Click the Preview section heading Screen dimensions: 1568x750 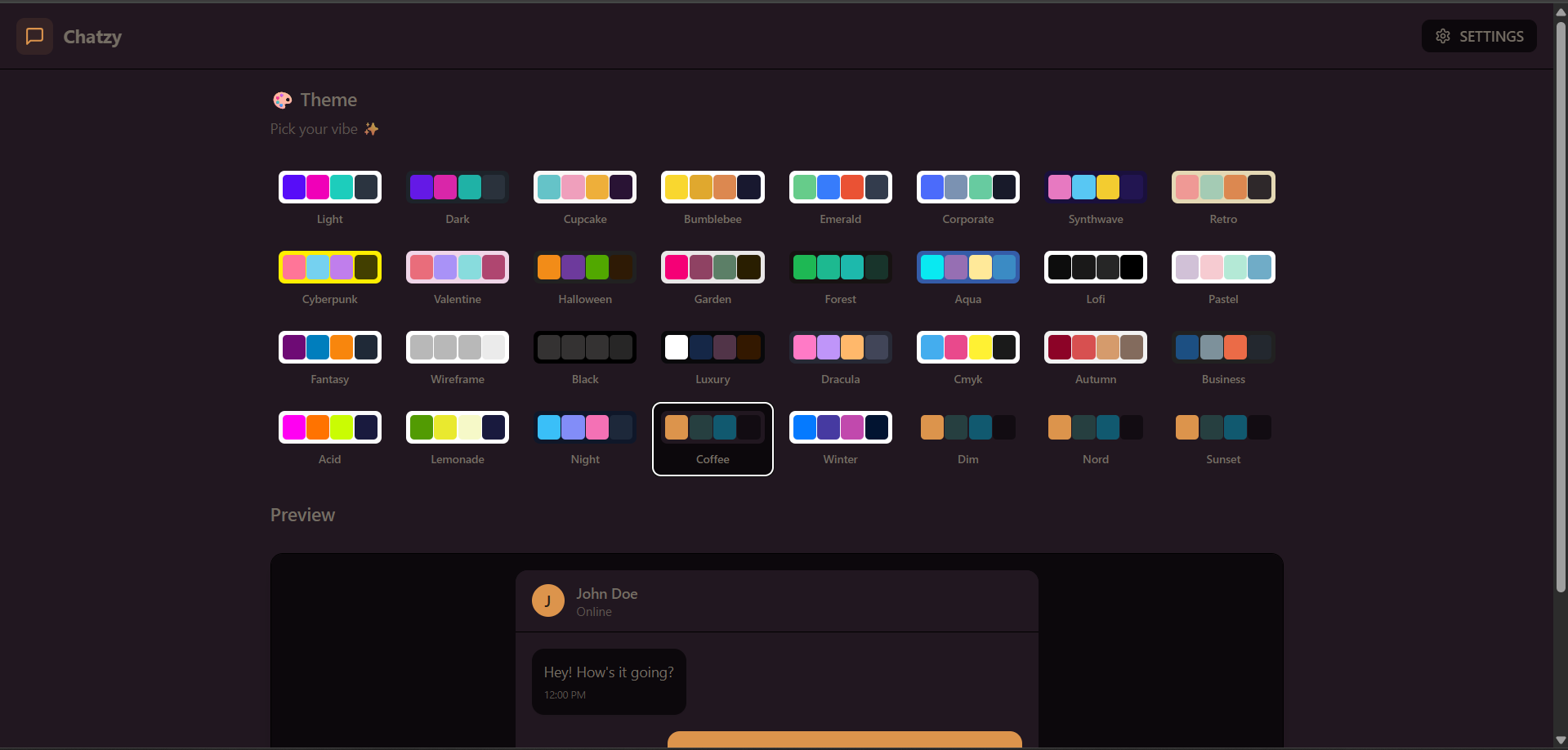pos(302,515)
